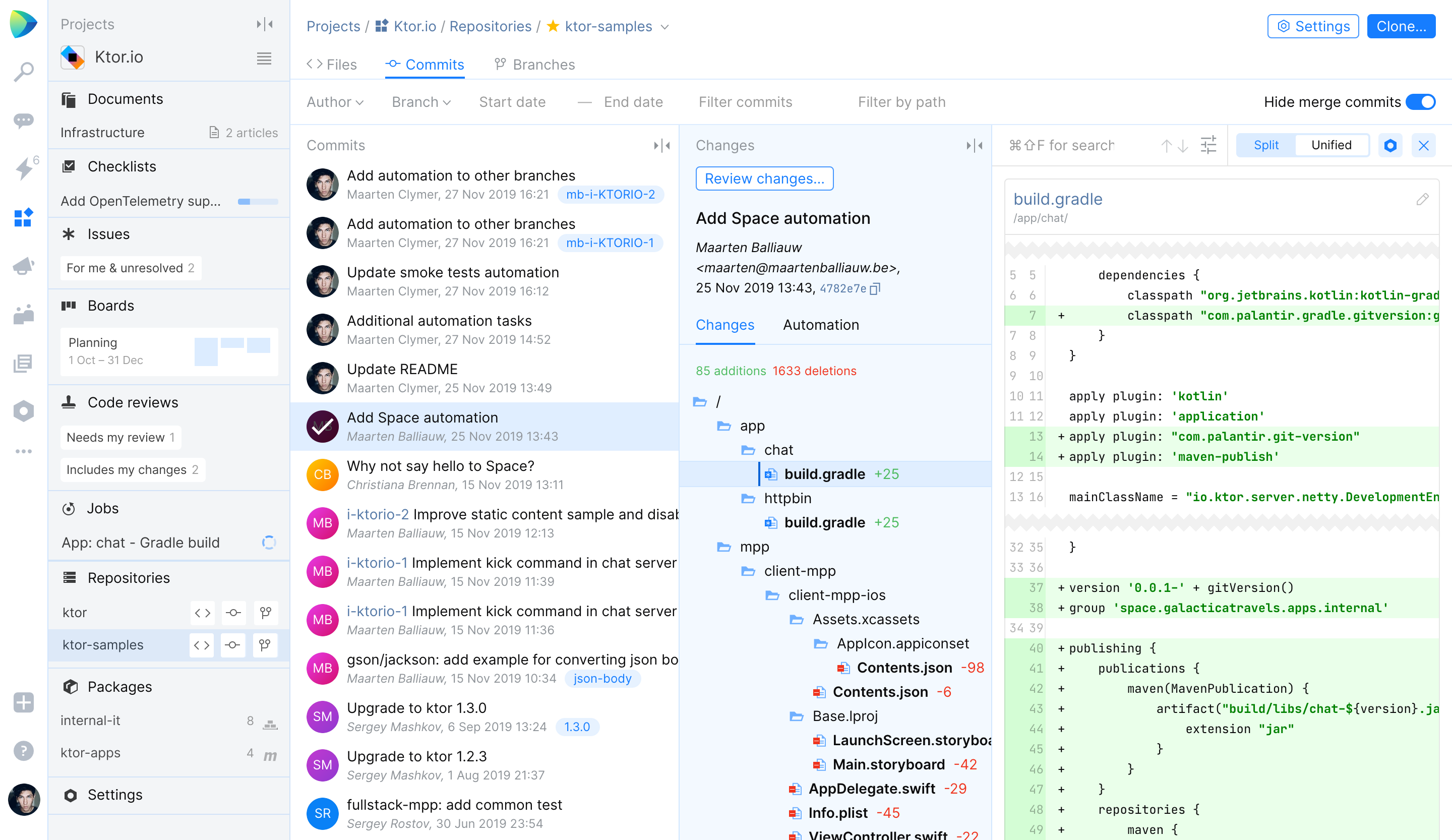Click the Filter by path input
The image size is (1452, 840).
click(x=902, y=102)
